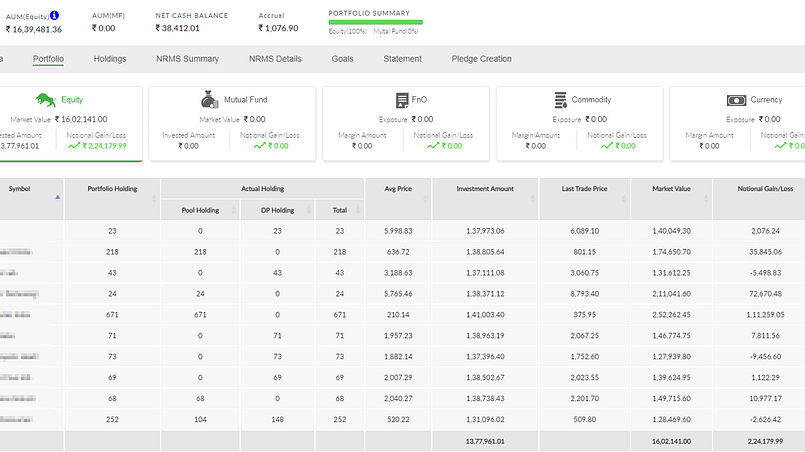The image size is (805, 452).
Task: Click the FnO document icon
Action: [402, 100]
